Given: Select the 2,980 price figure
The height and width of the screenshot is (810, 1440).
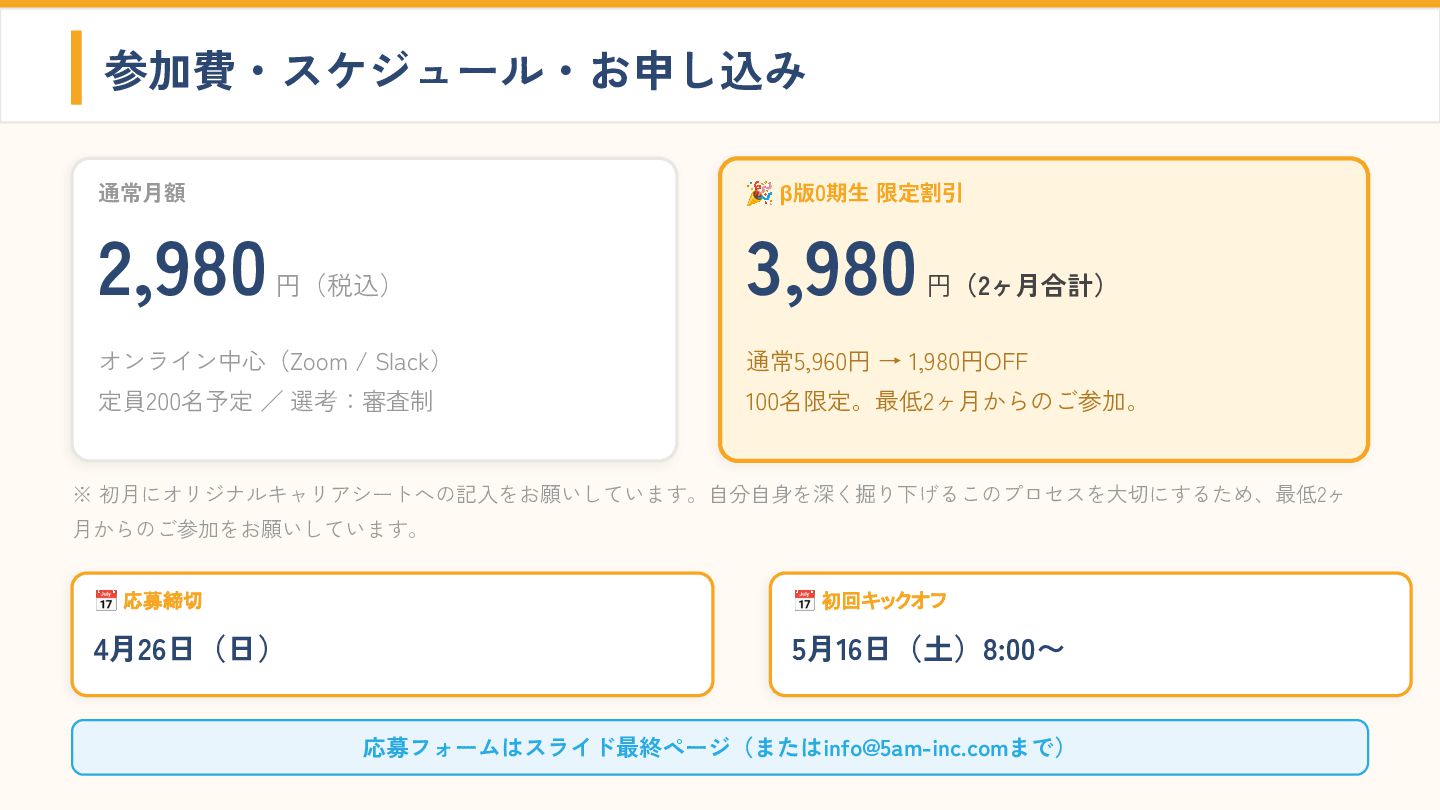Looking at the screenshot, I should [x=182, y=270].
